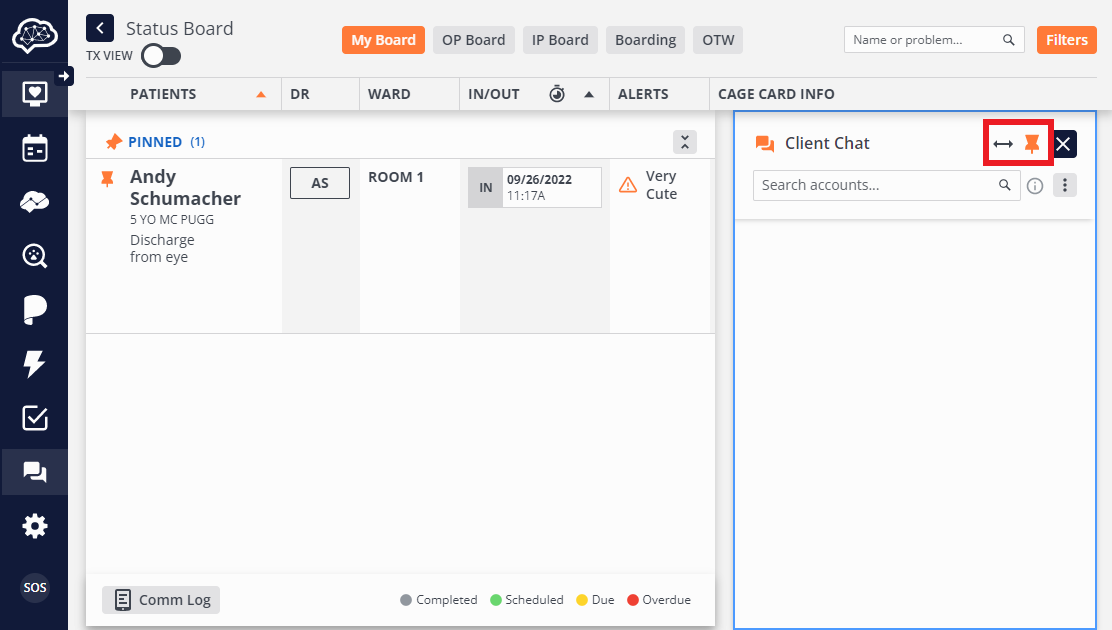Expand the sidebar with the arrow icon
The width and height of the screenshot is (1112, 630).
(x=65, y=76)
